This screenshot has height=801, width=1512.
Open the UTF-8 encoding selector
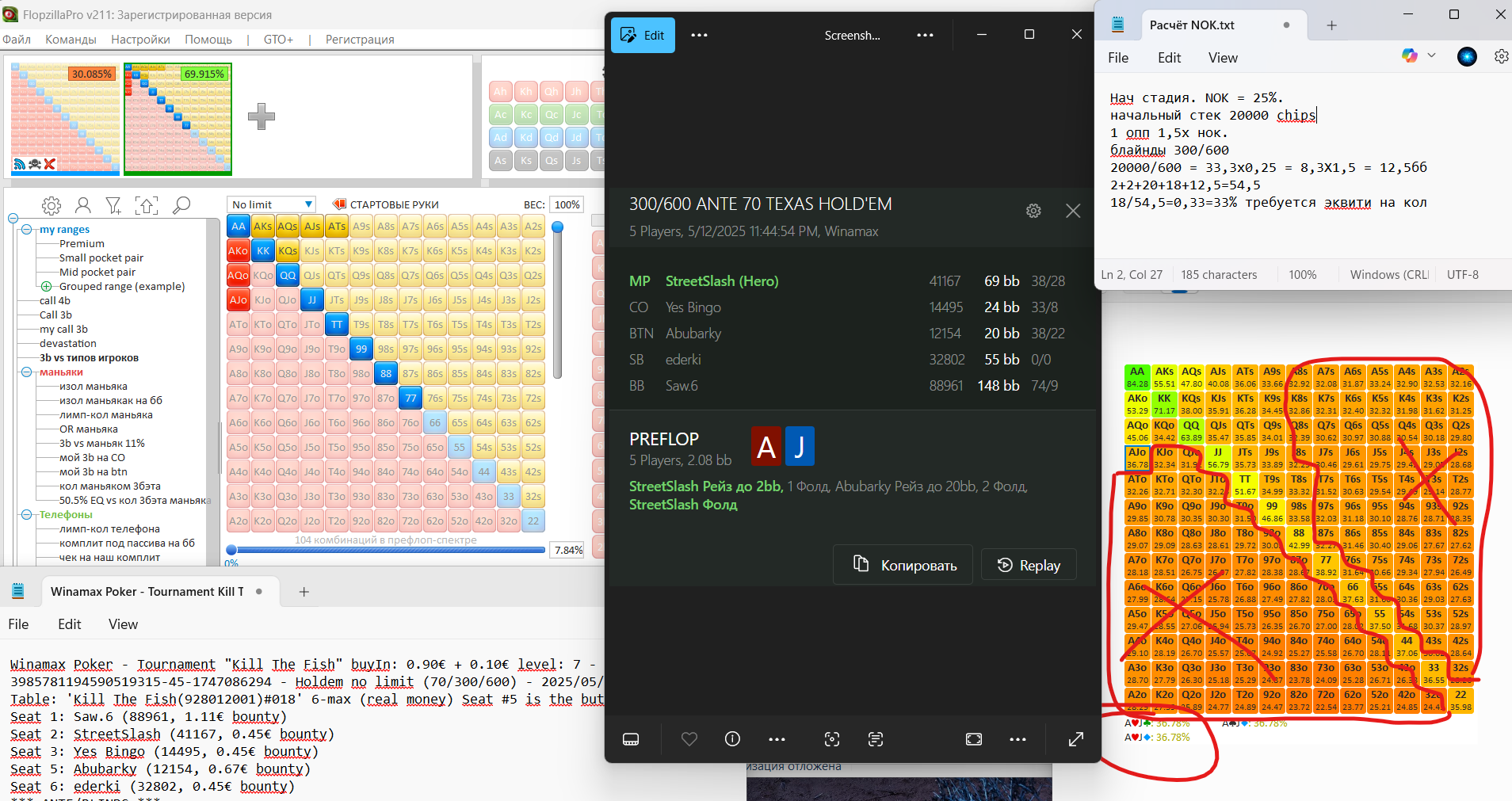[1463, 275]
